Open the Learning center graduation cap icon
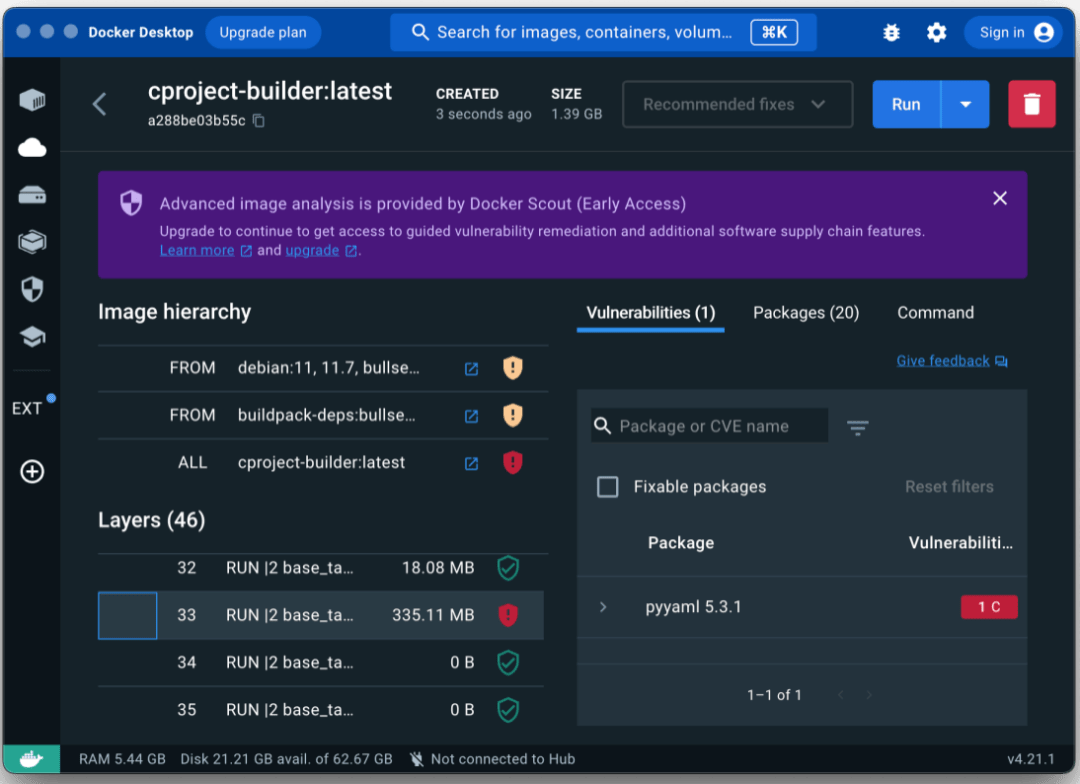This screenshot has height=784, width=1080. click(x=32, y=338)
